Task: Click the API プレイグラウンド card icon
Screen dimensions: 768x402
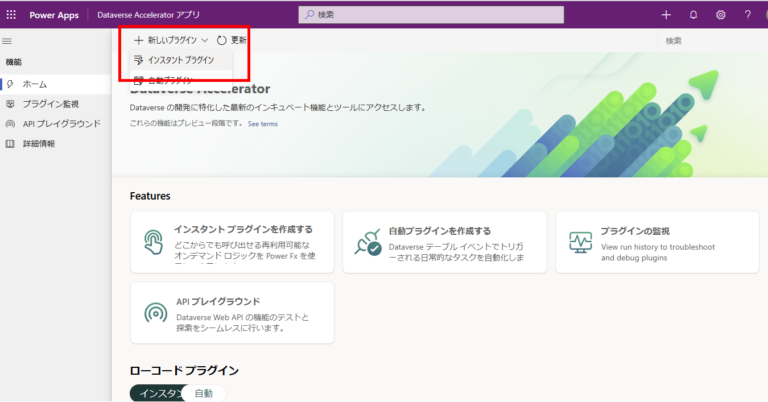Action: pos(155,312)
